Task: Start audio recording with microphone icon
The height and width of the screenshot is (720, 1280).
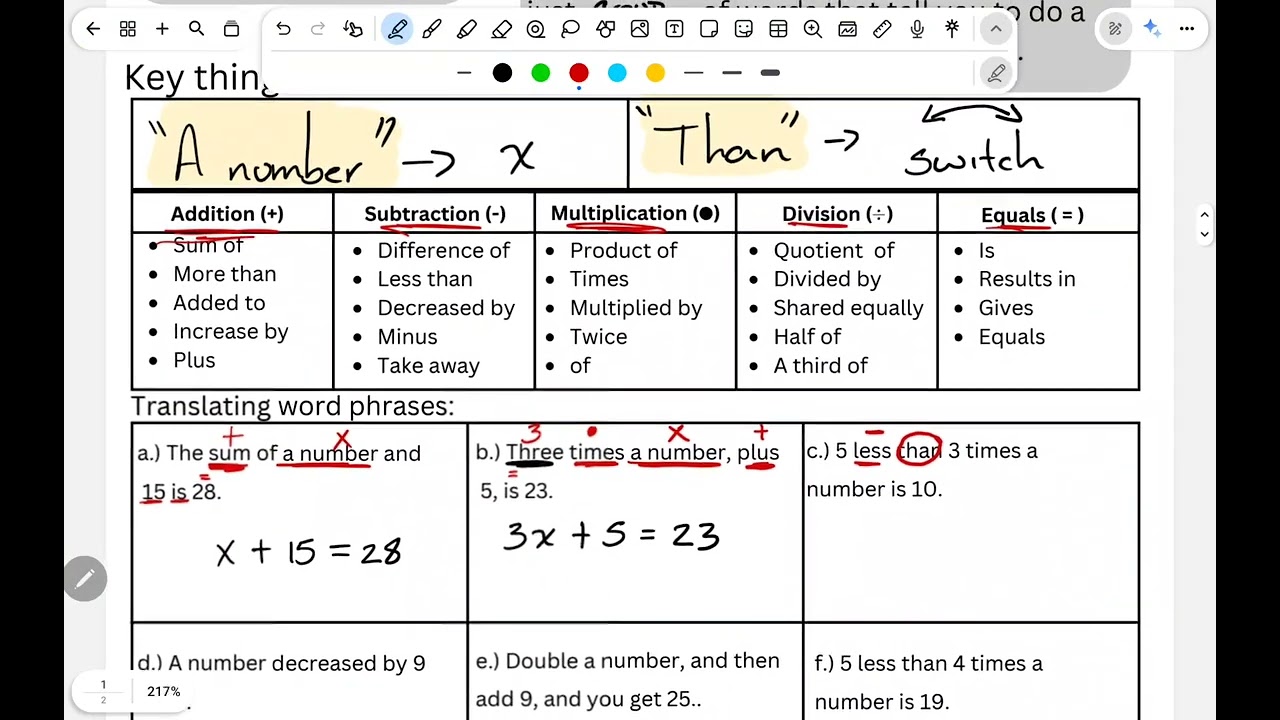Action: point(917,30)
